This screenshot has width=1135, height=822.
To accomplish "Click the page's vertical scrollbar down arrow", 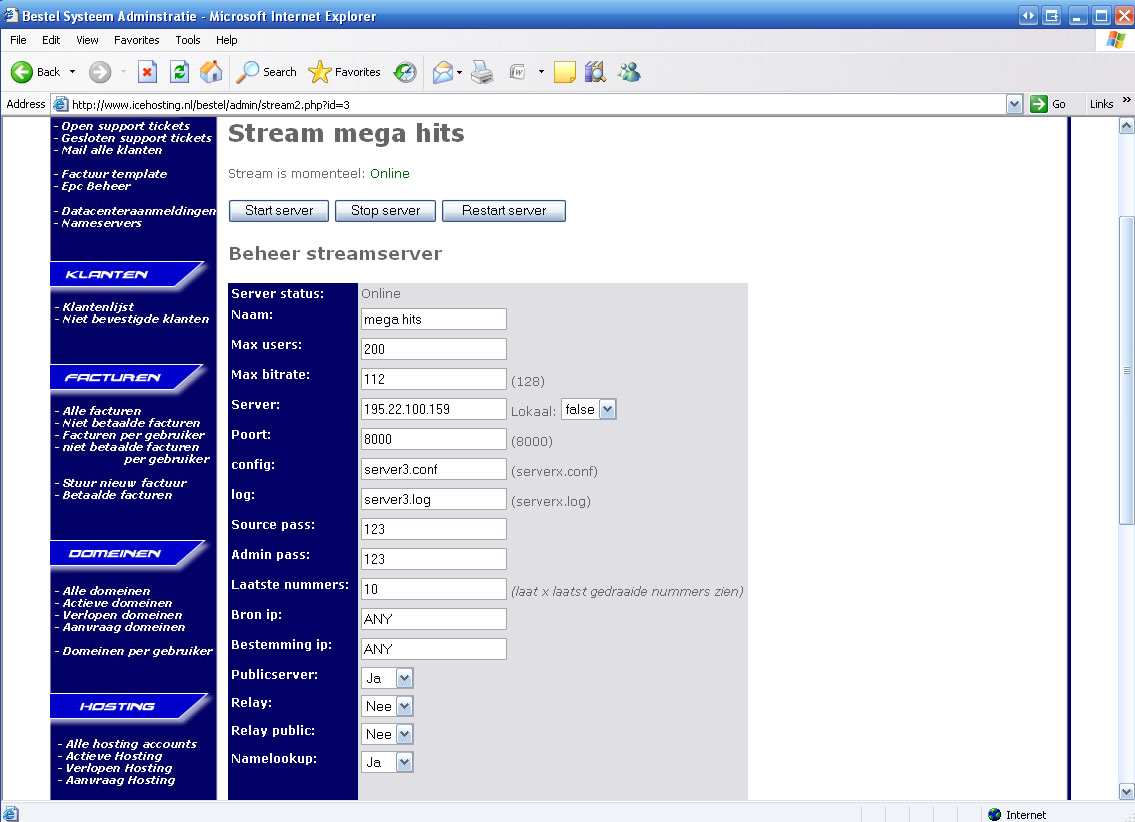I will coord(1126,791).
